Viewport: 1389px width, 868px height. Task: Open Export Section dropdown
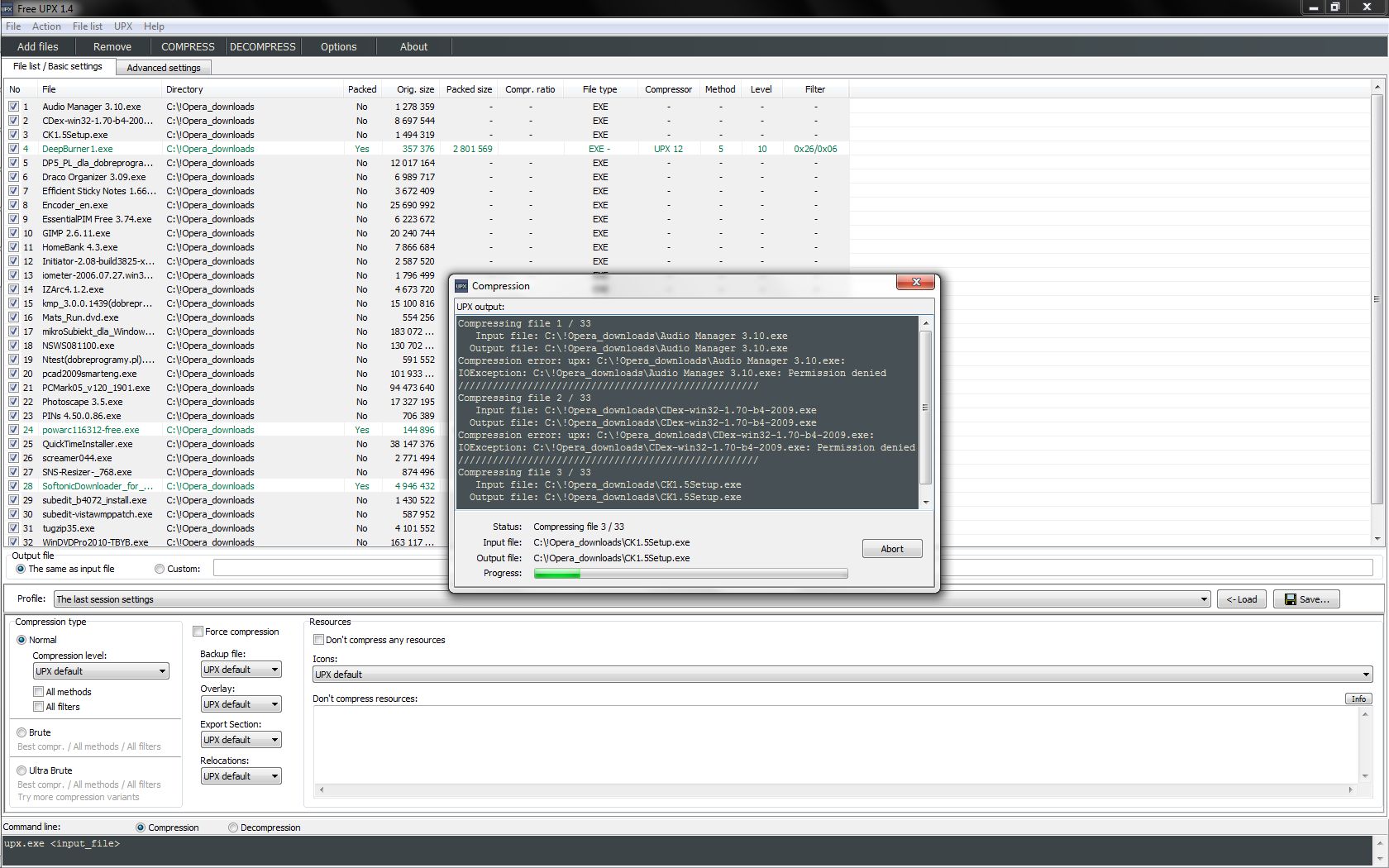click(241, 740)
